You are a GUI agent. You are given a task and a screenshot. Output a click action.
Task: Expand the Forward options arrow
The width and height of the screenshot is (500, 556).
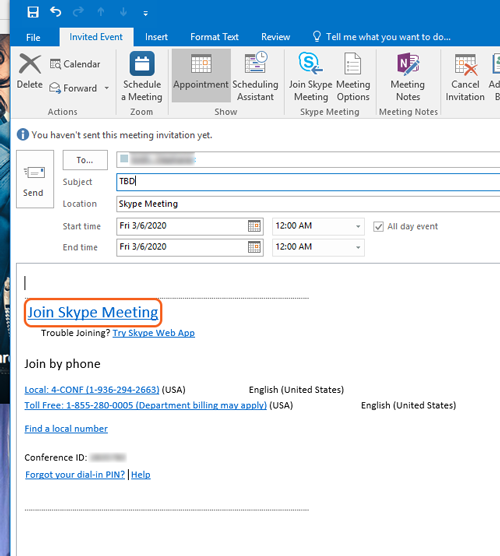pyautogui.click(x=106, y=88)
